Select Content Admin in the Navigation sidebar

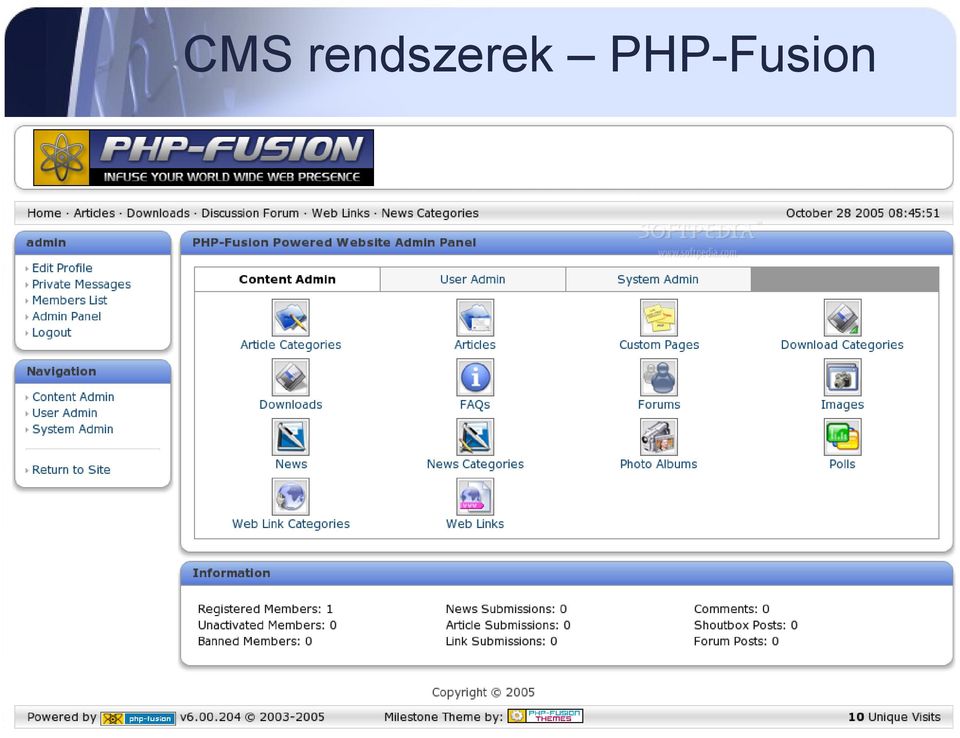point(73,397)
